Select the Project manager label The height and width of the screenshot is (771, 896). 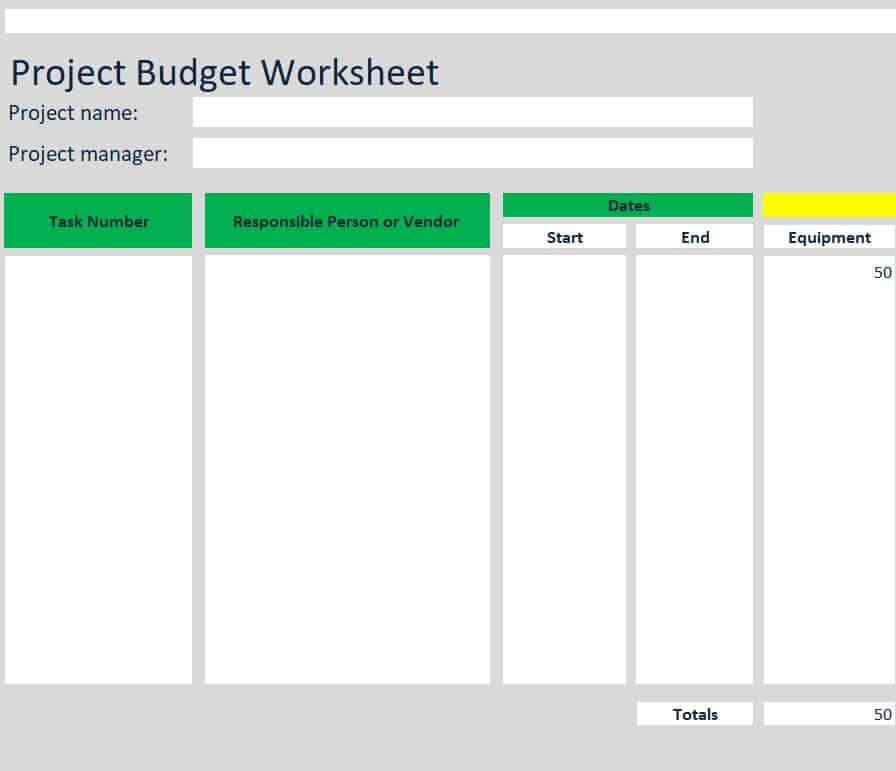point(88,154)
